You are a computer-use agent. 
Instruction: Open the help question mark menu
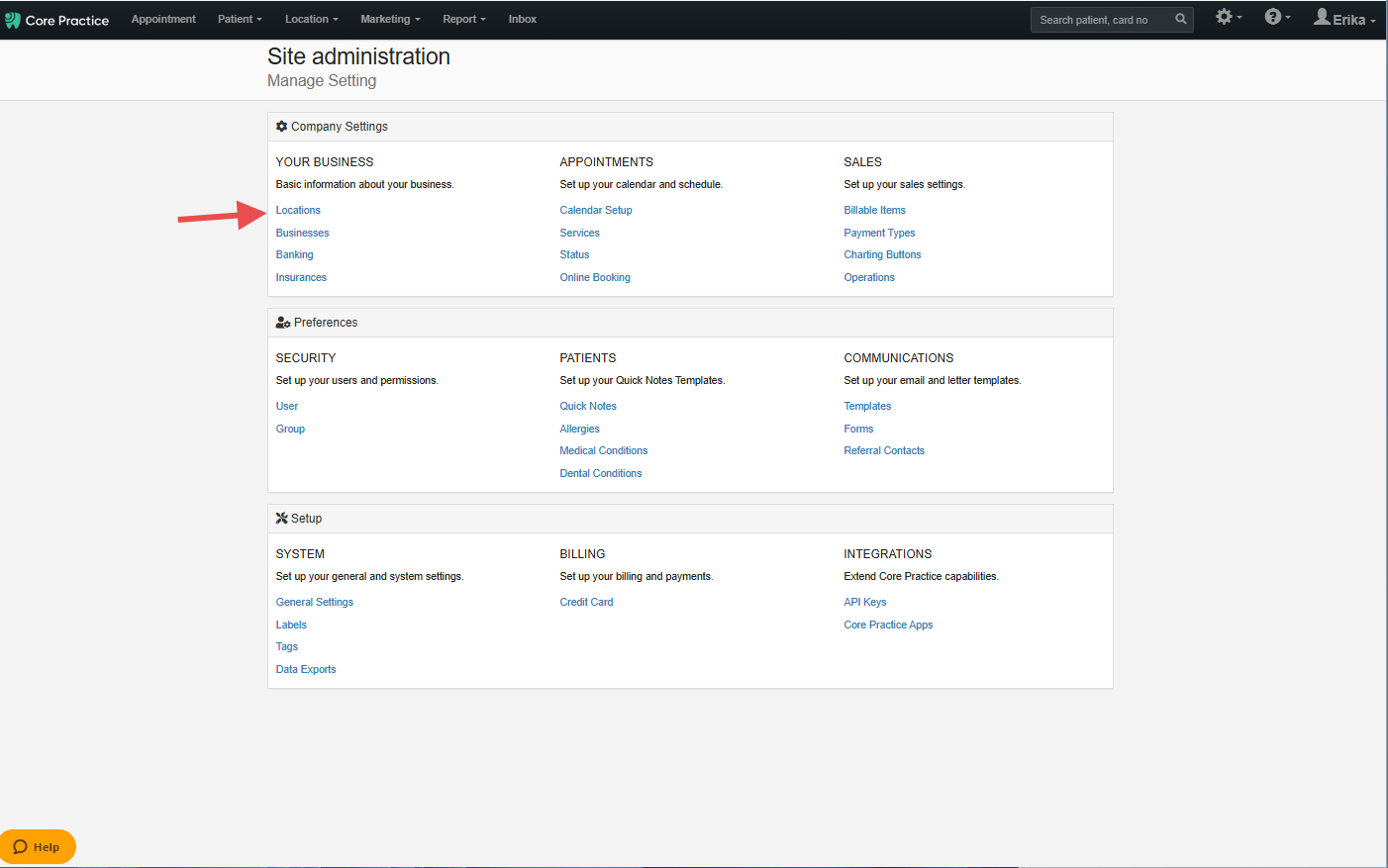[x=1277, y=17]
